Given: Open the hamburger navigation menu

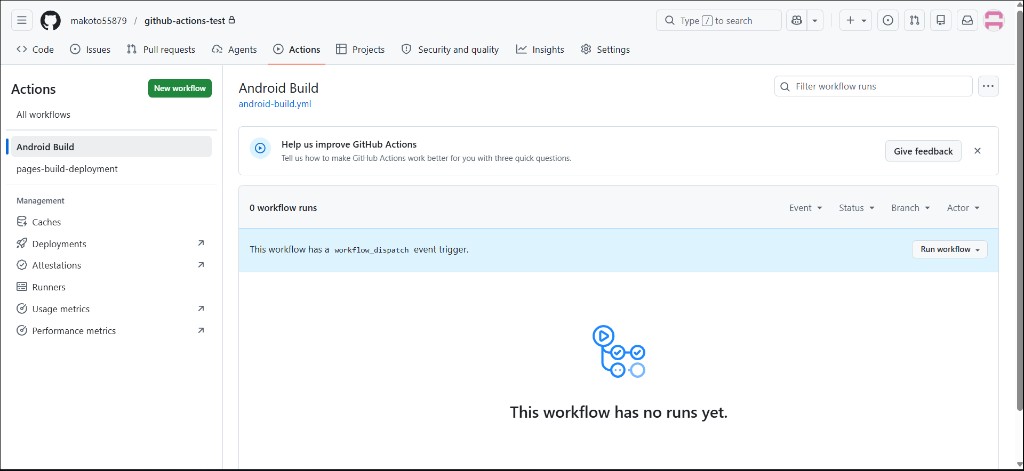Looking at the screenshot, I should click(x=22, y=21).
